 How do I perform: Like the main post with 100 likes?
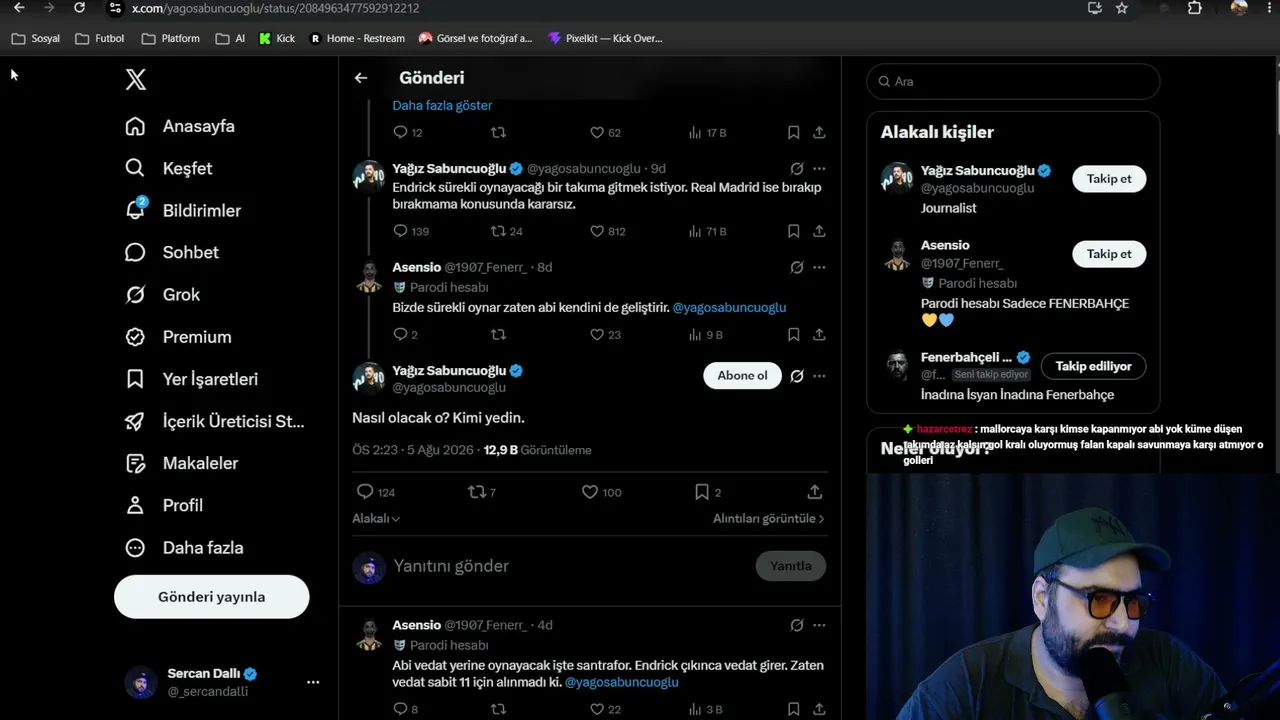(x=590, y=491)
